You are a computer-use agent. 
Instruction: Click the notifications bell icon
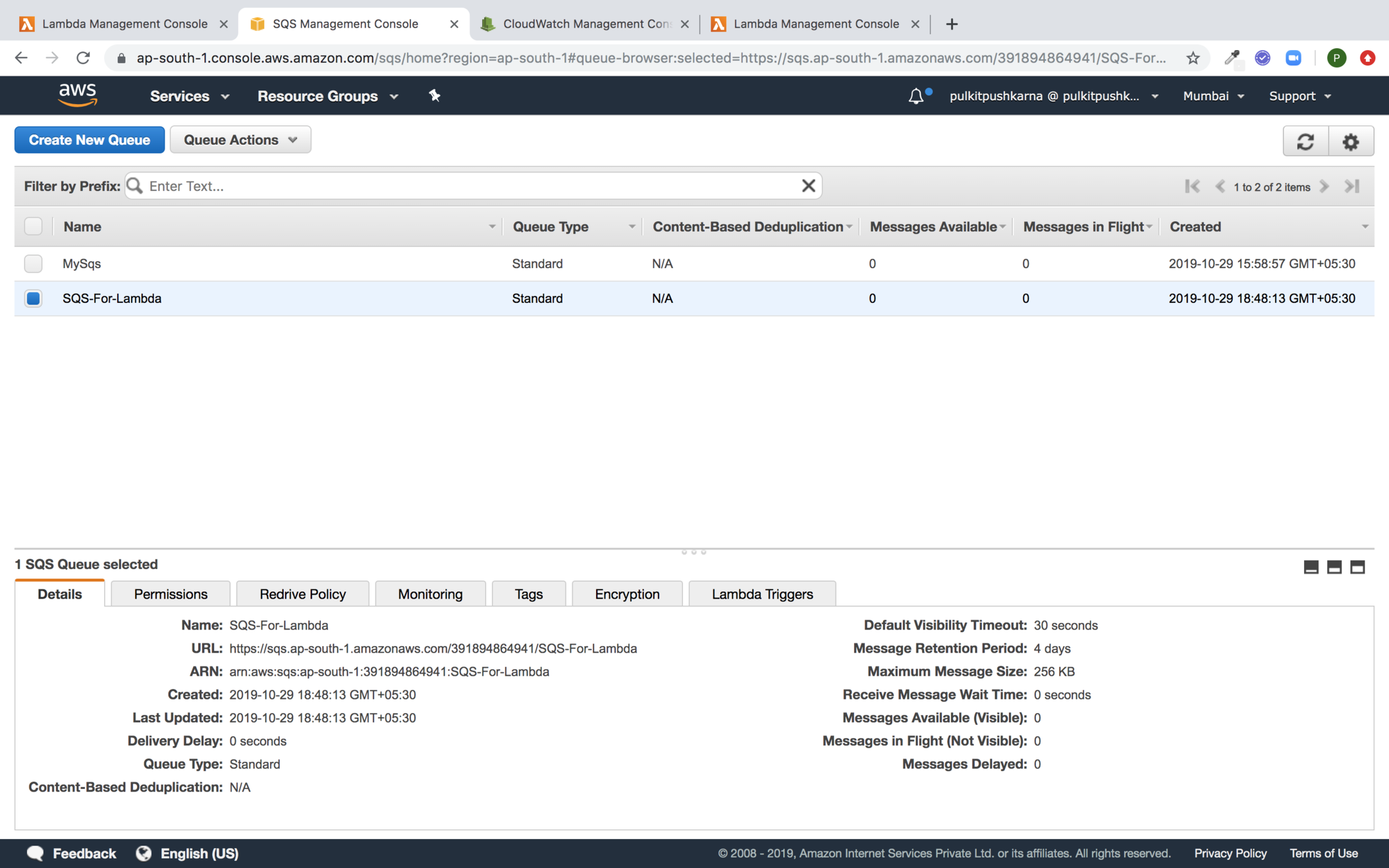[x=916, y=96]
